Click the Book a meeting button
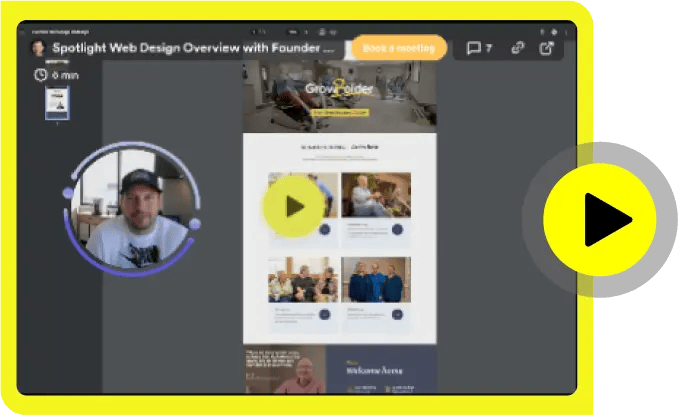Viewport: 678px width, 415px height. pos(399,48)
